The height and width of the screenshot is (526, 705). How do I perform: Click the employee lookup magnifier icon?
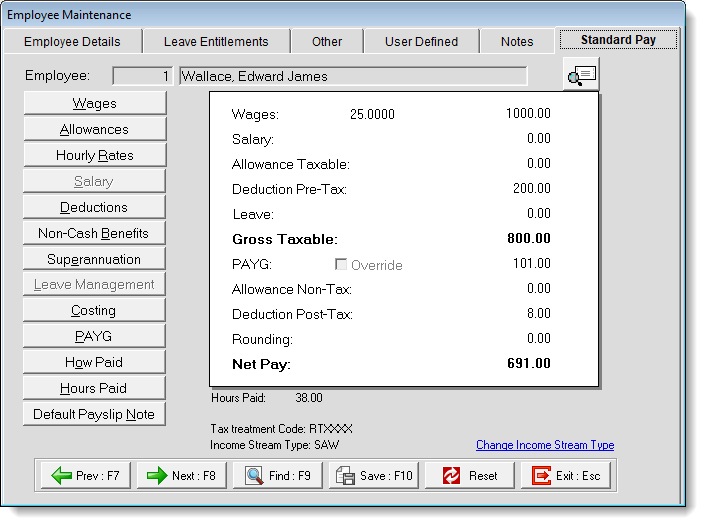click(580, 75)
